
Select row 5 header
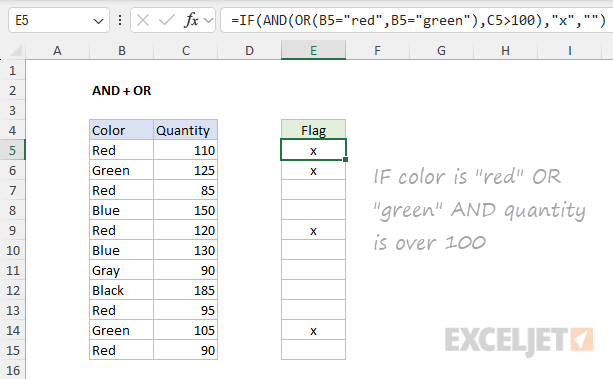[13, 150]
